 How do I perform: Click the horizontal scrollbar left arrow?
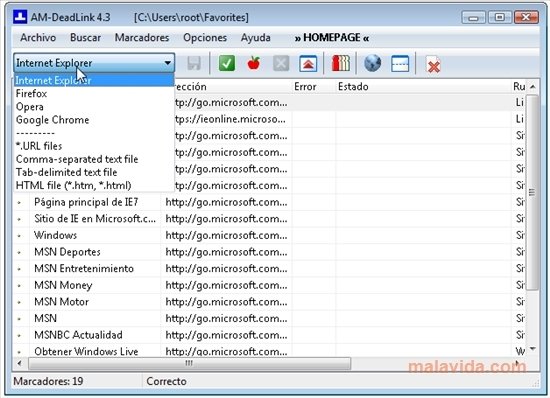20,363
